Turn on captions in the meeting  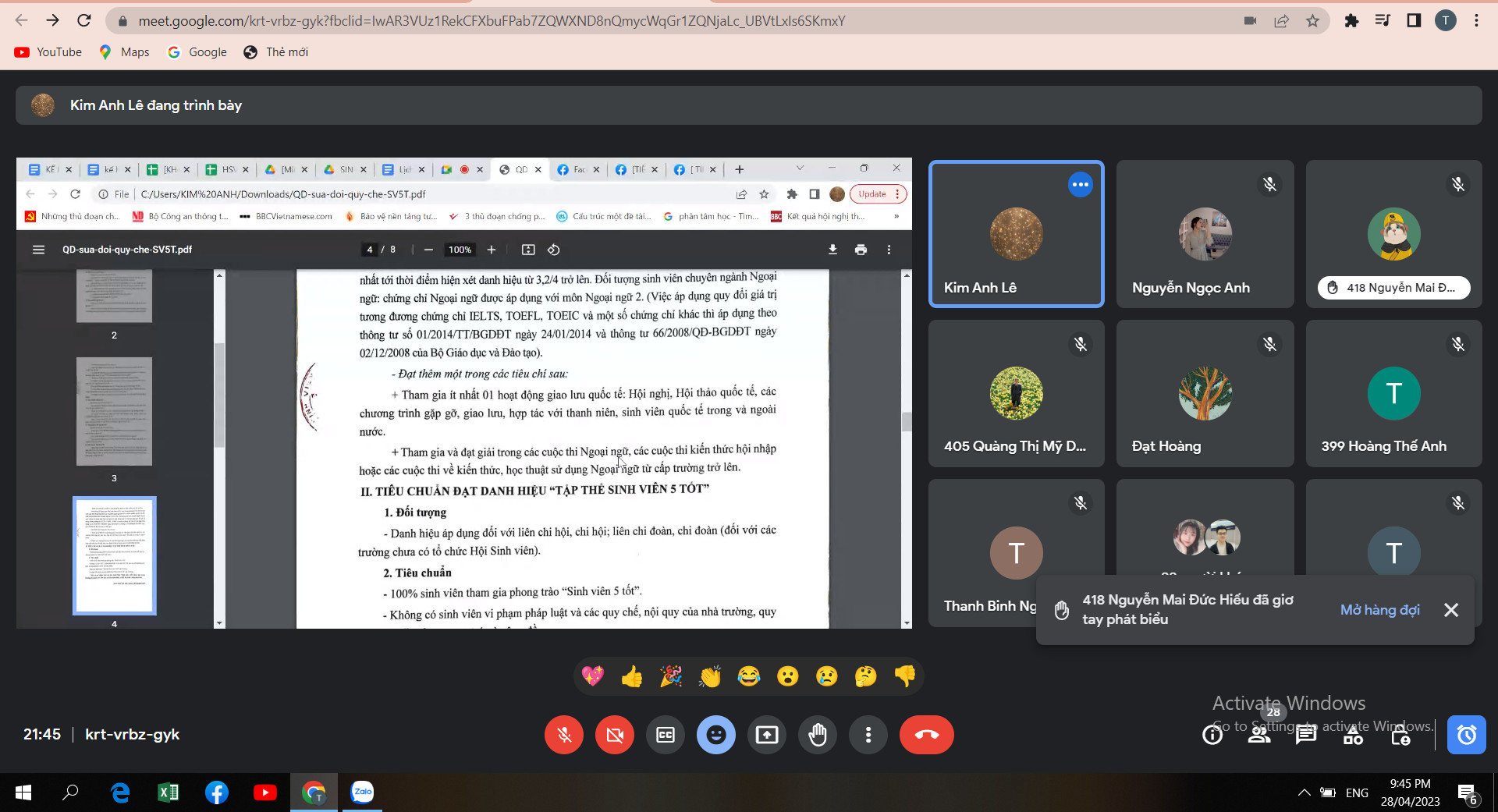(666, 735)
